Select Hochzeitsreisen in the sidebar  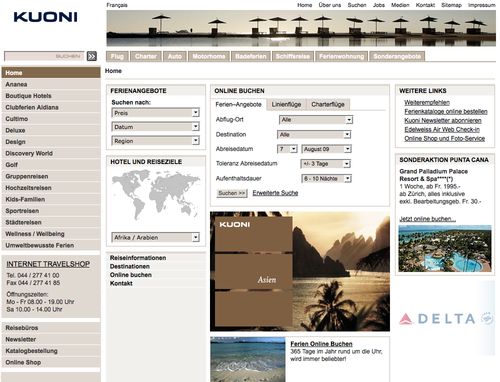[x=51, y=188]
